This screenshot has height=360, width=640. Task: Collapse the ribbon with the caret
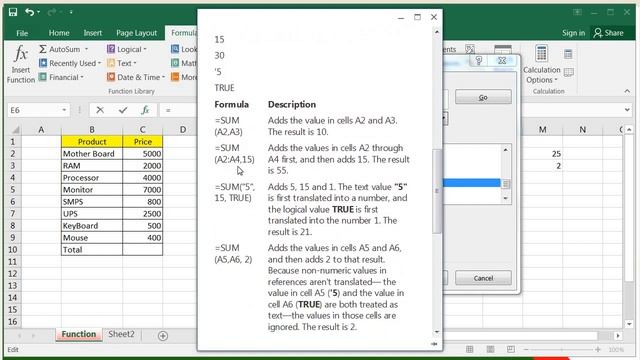[627, 91]
